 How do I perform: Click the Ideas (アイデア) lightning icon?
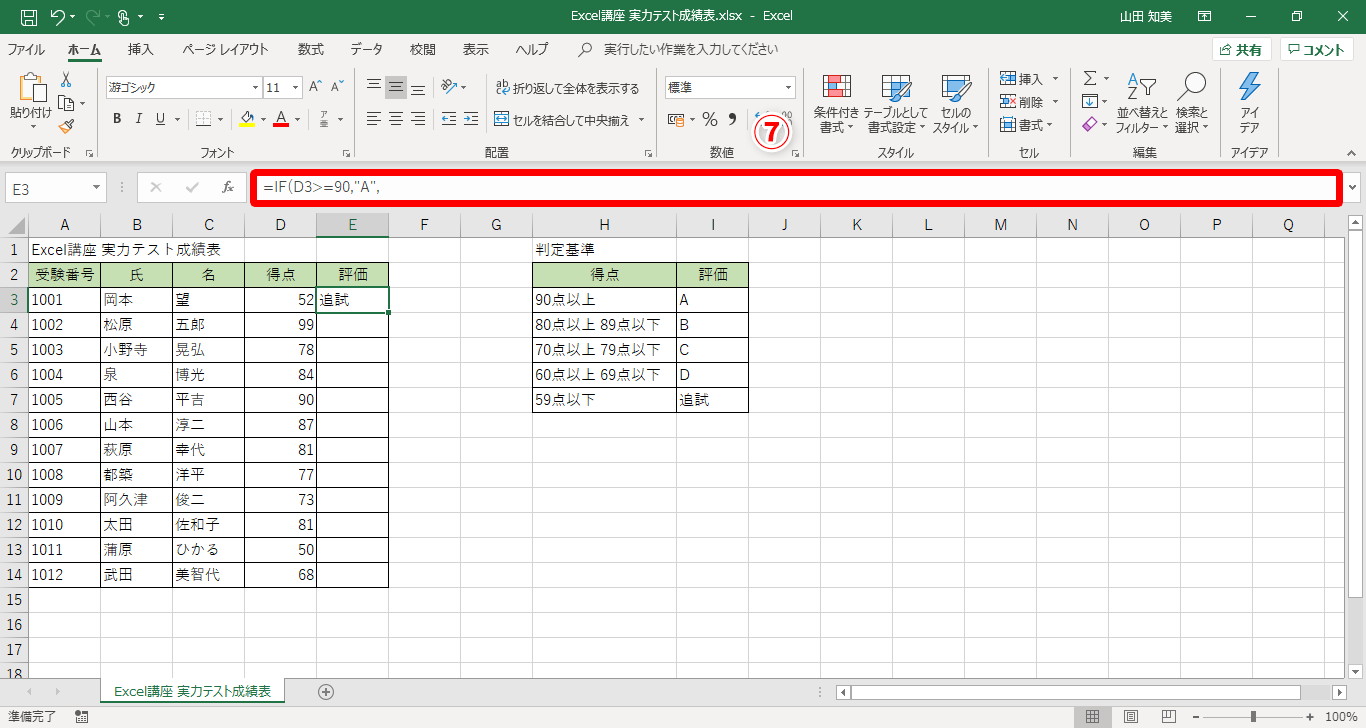(1249, 105)
